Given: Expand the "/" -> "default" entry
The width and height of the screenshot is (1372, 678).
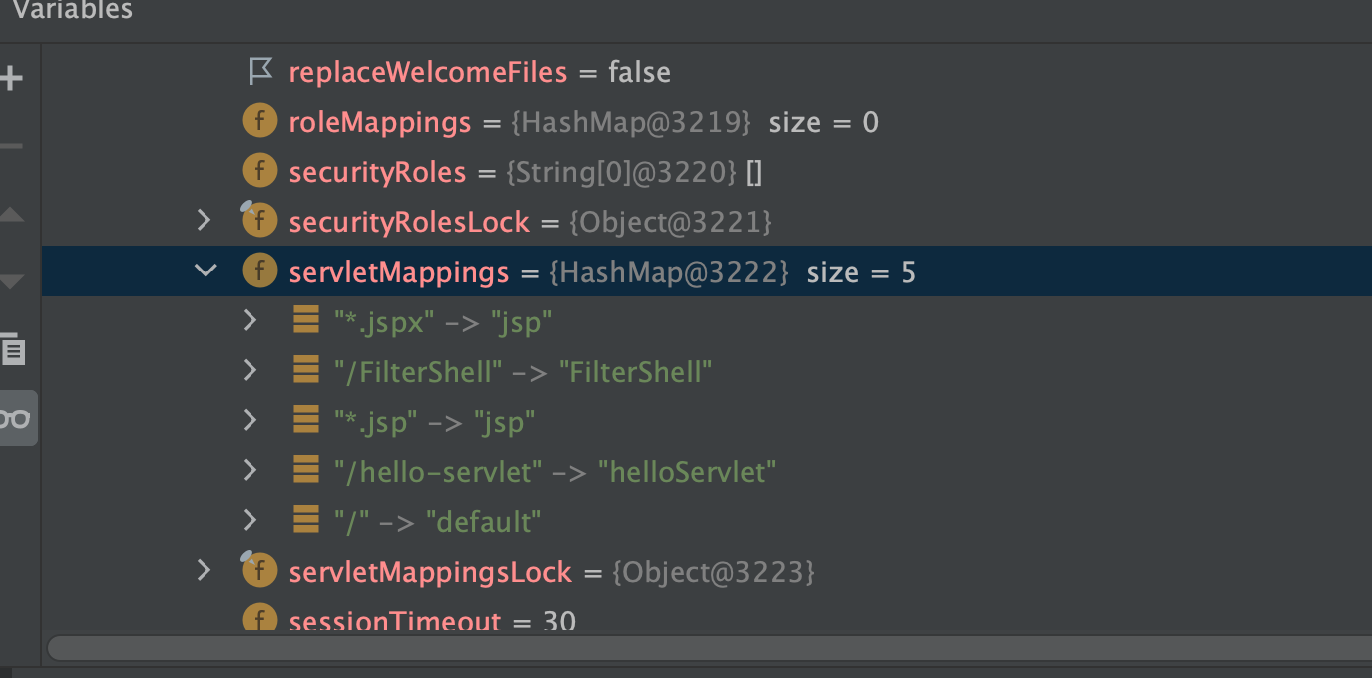Looking at the screenshot, I should [x=250, y=521].
